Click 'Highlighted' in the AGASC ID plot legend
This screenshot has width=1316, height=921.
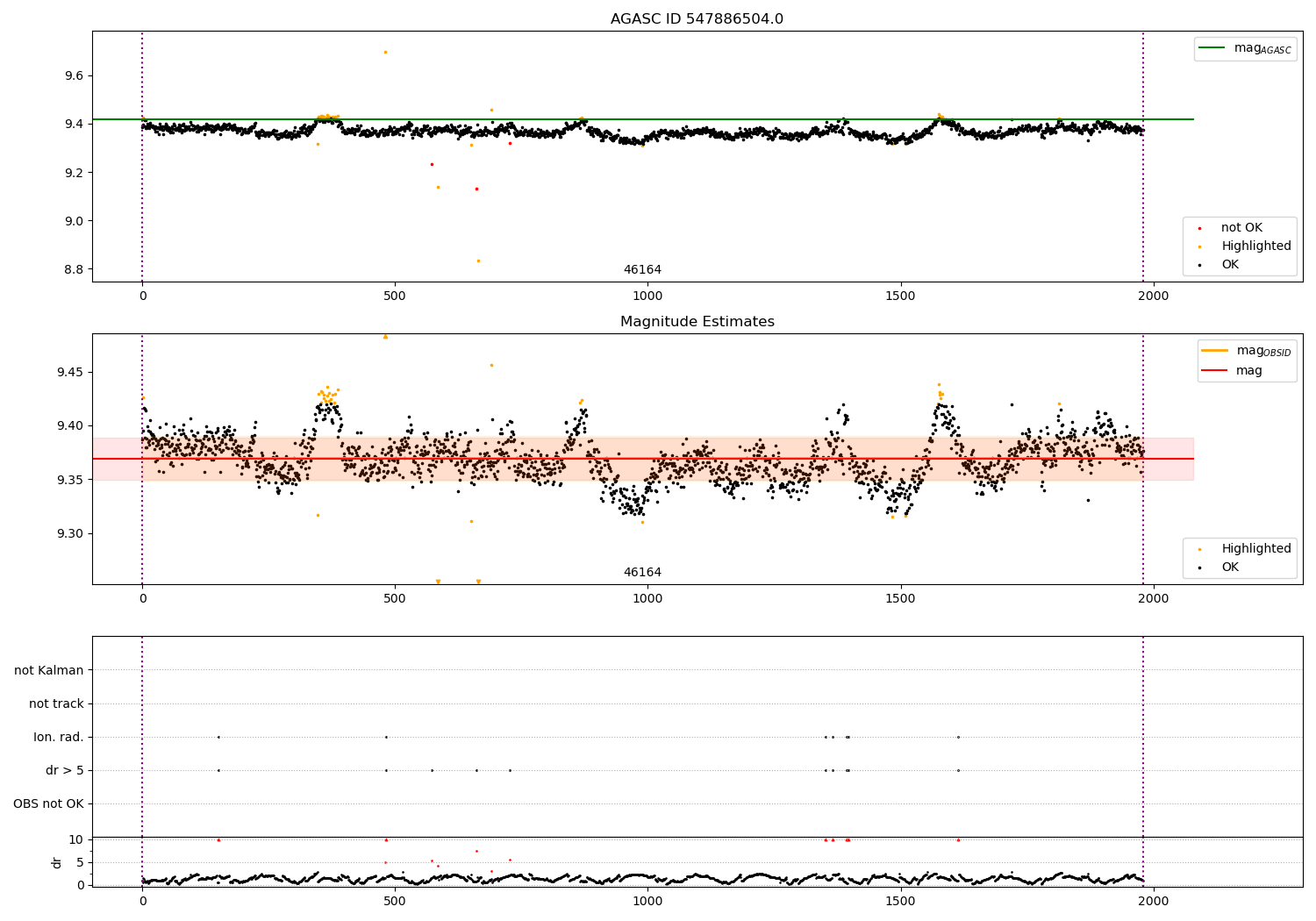point(1256,246)
